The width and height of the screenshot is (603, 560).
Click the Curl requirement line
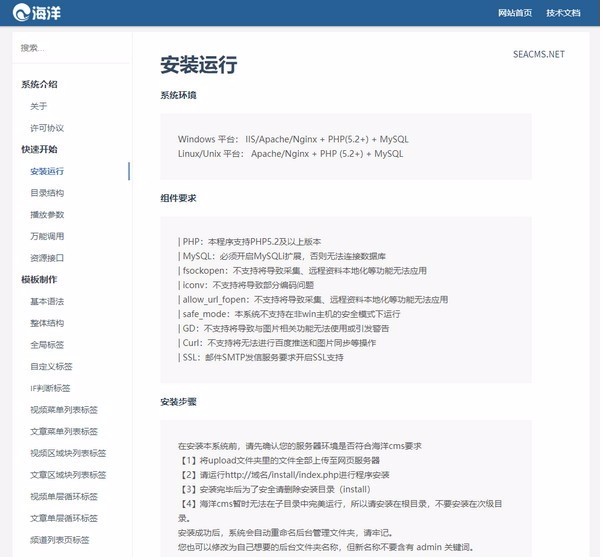click(x=278, y=343)
